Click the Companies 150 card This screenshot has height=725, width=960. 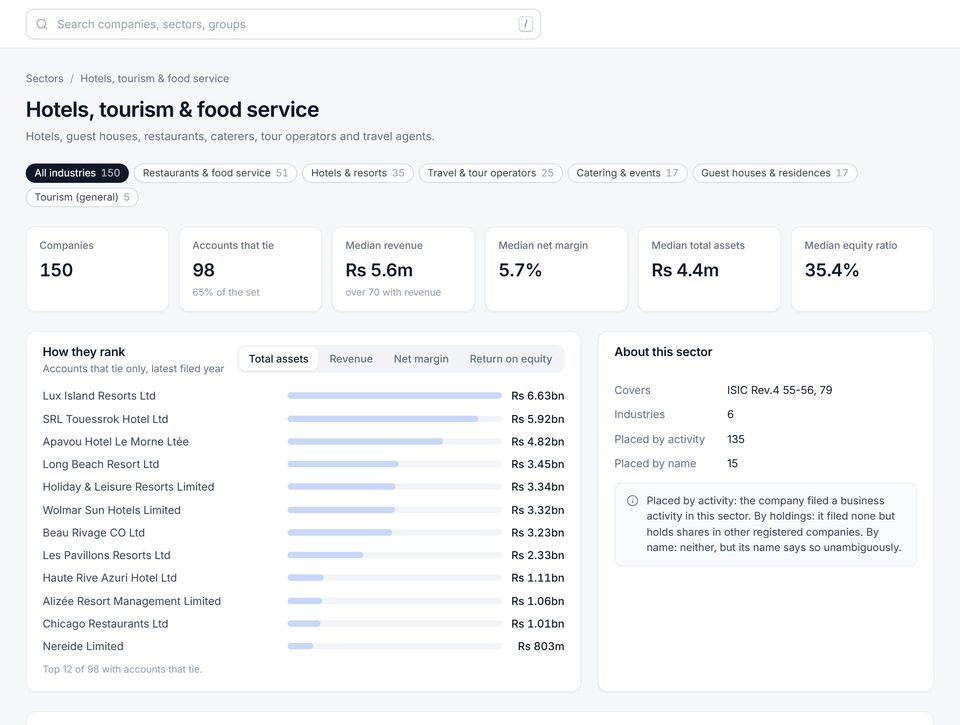[x=97, y=269]
